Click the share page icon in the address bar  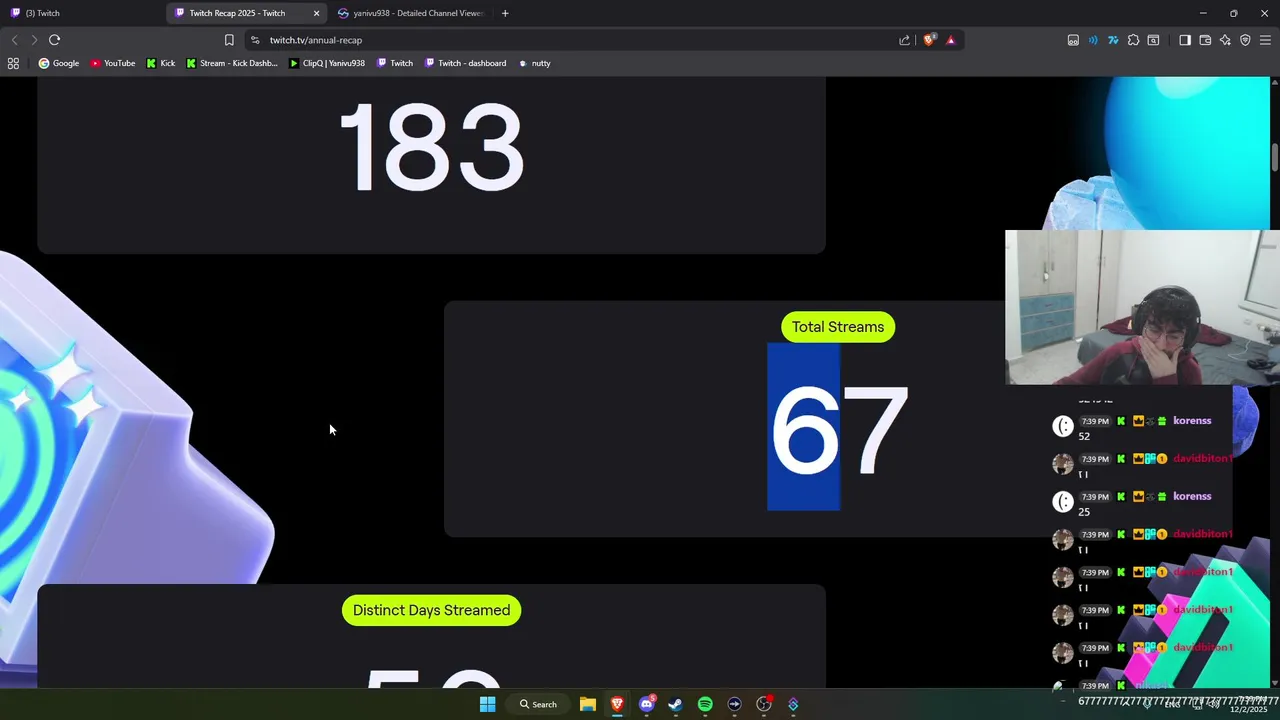click(905, 40)
